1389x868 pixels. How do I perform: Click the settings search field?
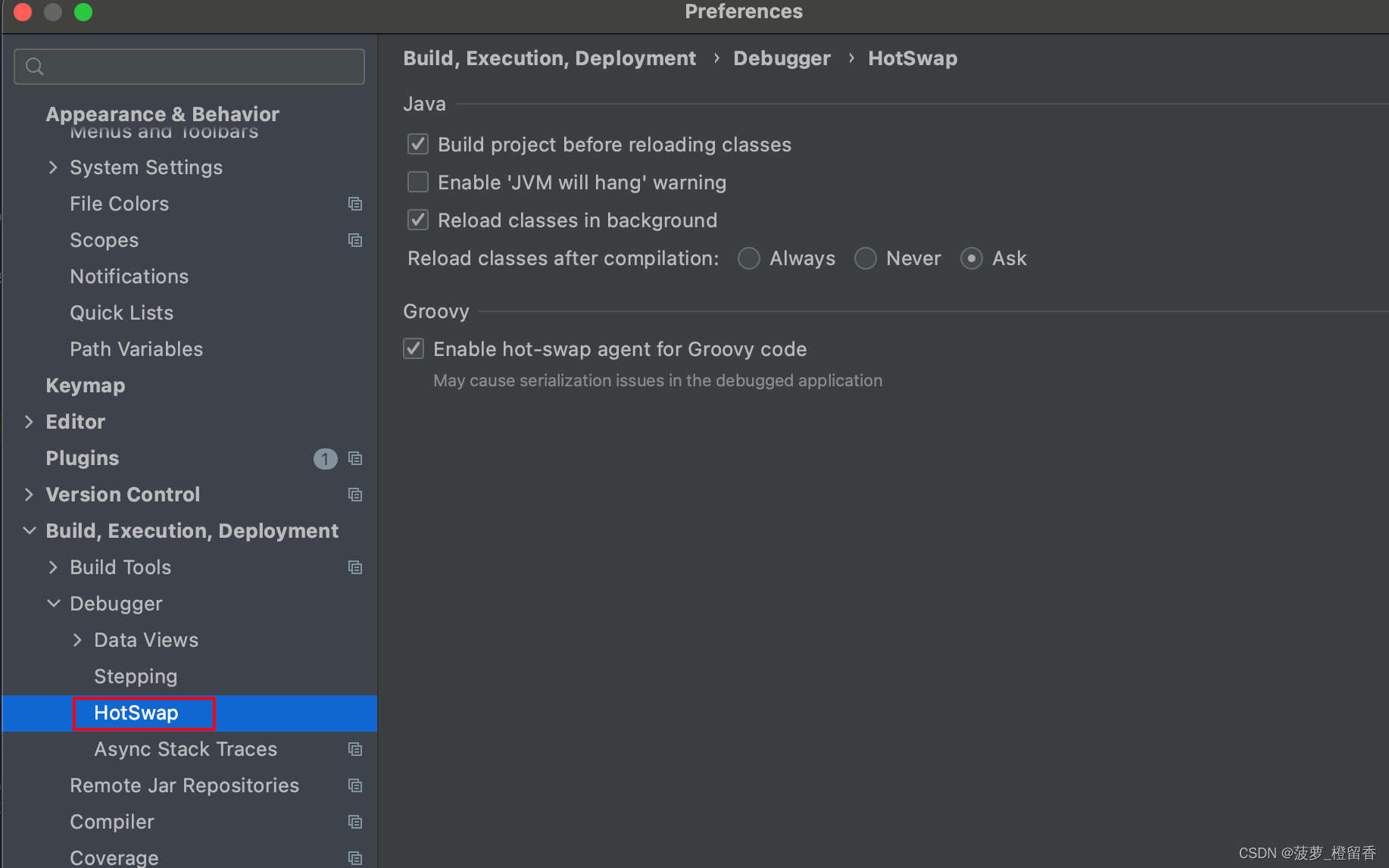point(189,67)
